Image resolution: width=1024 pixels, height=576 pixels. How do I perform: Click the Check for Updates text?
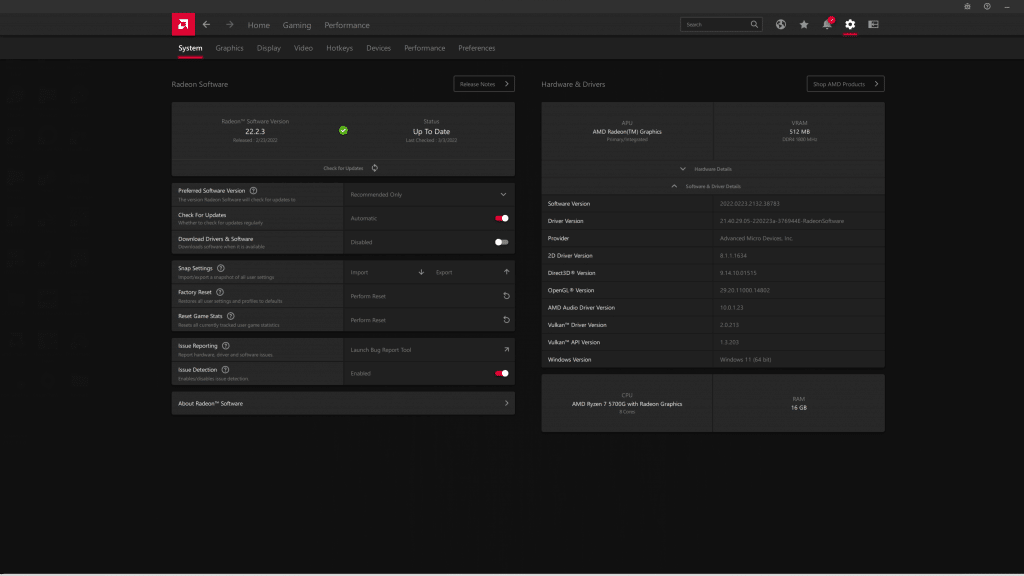343,168
